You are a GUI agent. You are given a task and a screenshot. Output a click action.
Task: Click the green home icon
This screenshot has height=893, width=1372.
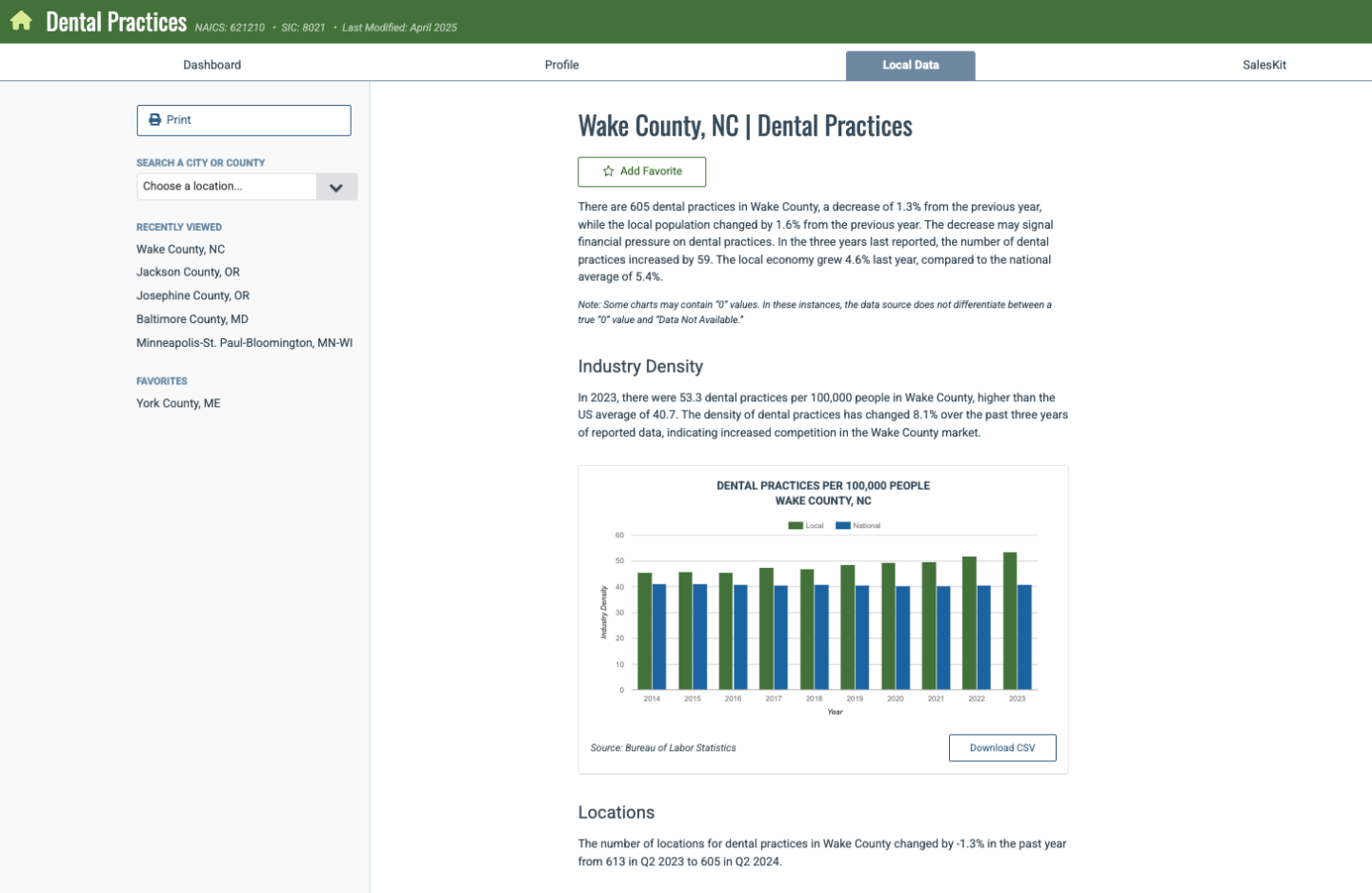(21, 21)
